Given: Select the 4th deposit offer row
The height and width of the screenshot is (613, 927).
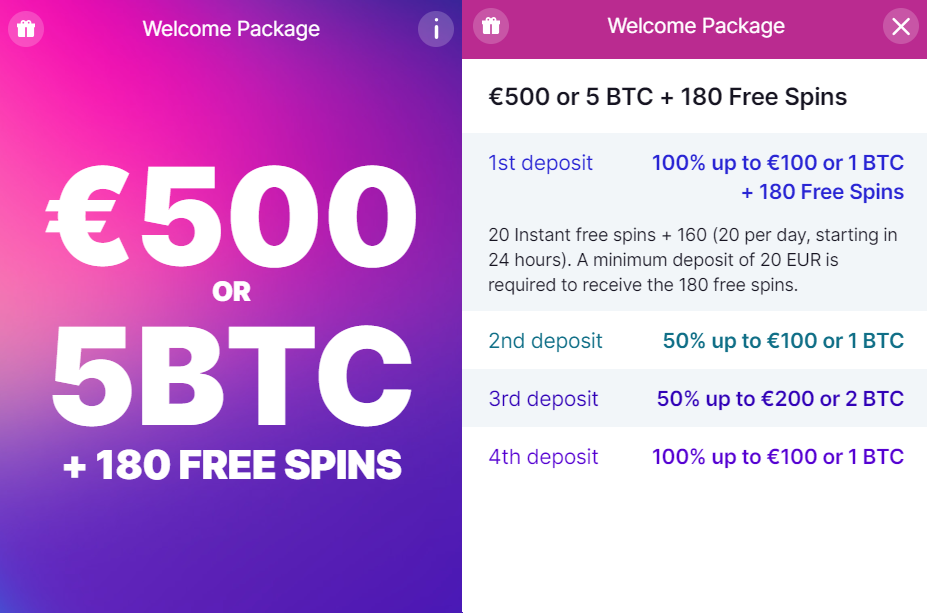Looking at the screenshot, I should pyautogui.click(x=694, y=457).
